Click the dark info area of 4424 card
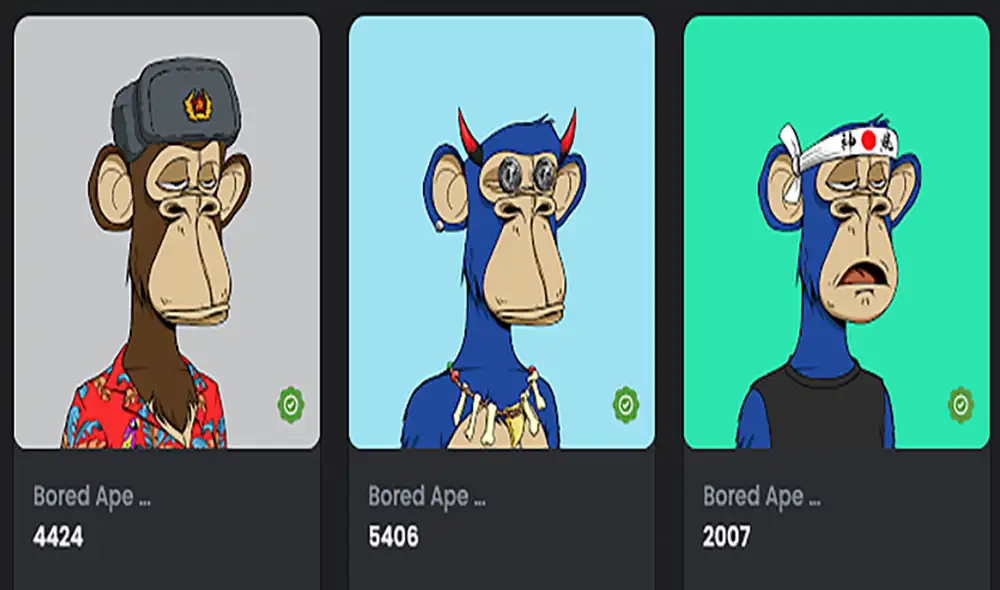Image resolution: width=1000 pixels, height=590 pixels. coord(167,519)
